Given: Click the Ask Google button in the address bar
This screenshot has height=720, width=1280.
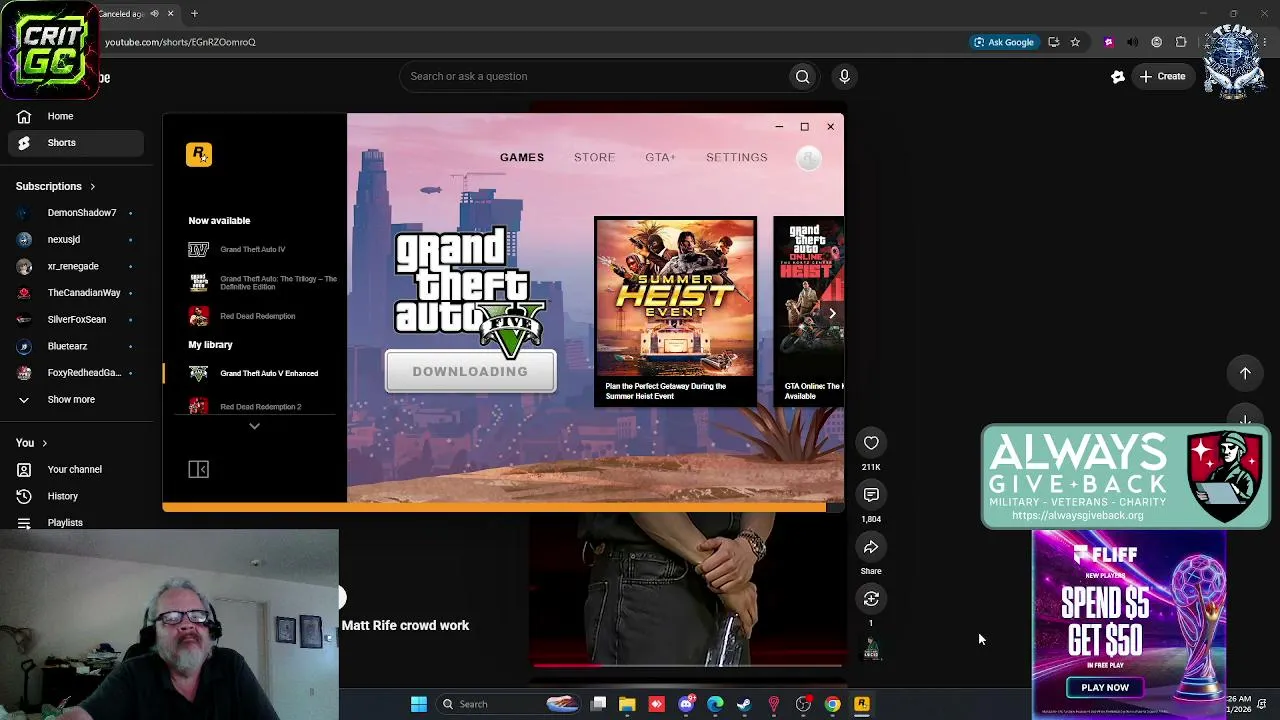Looking at the screenshot, I should tap(1004, 42).
